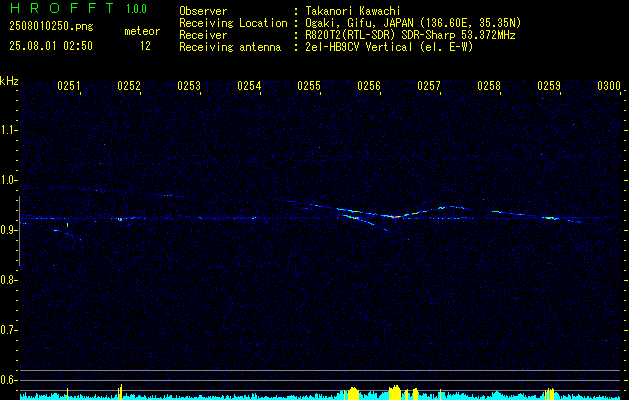Viewport: 629px width, 400px height.
Task: Click the meteor count value 12
Action: [145, 46]
